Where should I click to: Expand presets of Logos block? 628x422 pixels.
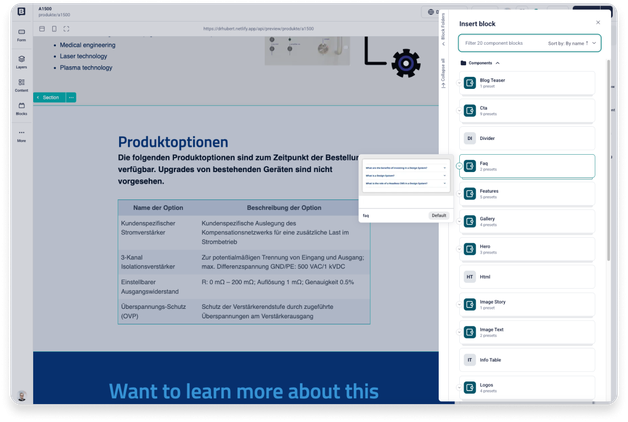(x=459, y=387)
